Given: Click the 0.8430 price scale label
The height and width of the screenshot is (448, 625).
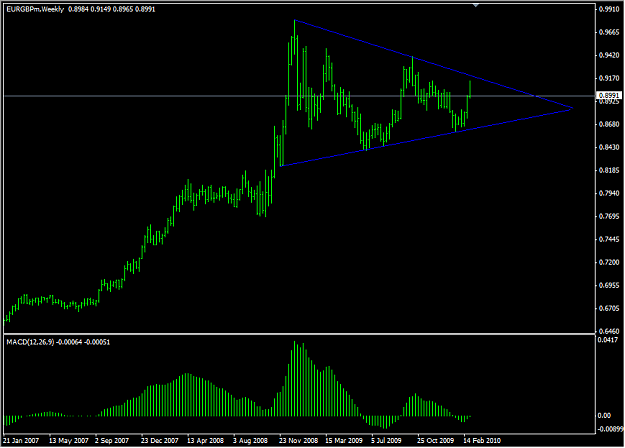Looking at the screenshot, I should click(x=610, y=147).
